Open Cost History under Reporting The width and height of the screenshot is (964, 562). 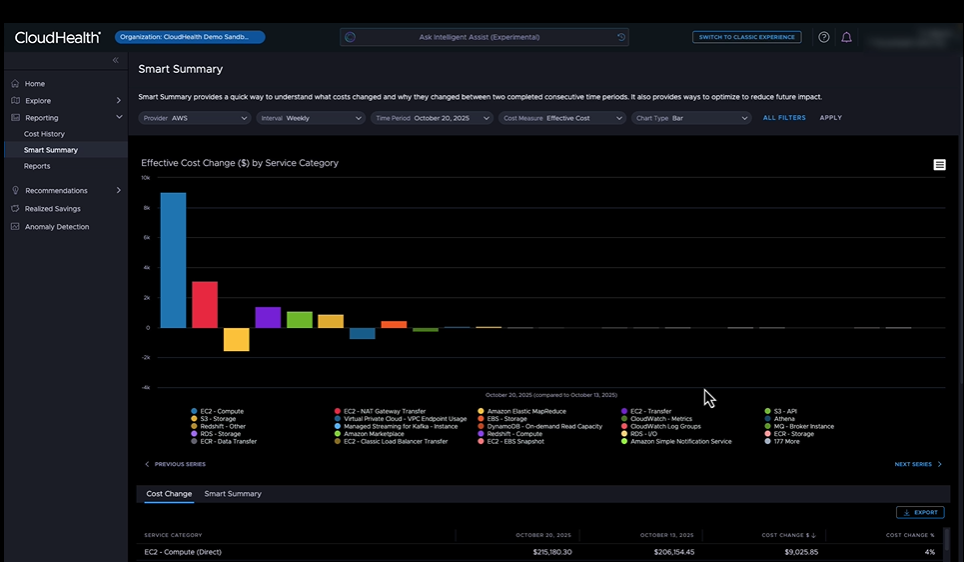(x=44, y=134)
